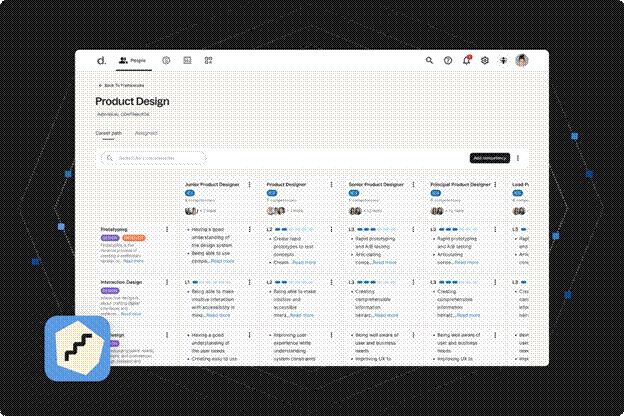This screenshot has width=624, height=416.
Task: Click the 'd.' app logo
Action: pyautogui.click(x=102, y=61)
